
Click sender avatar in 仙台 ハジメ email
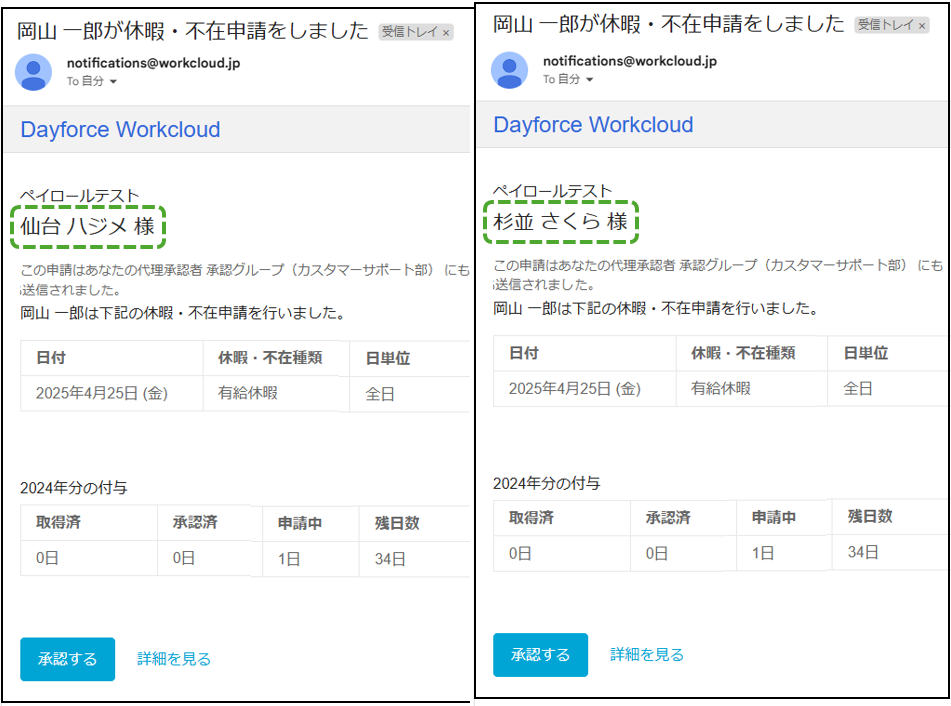click(x=35, y=72)
